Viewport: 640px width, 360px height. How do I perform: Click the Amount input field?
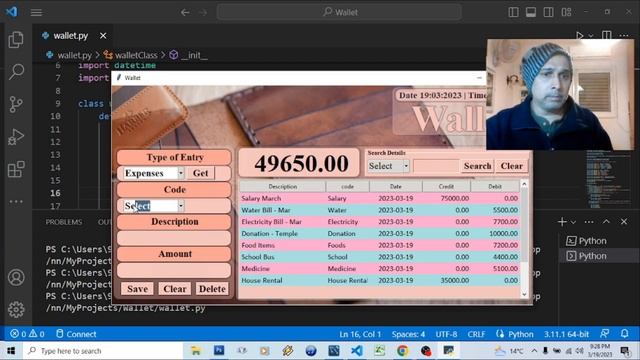(x=174, y=270)
